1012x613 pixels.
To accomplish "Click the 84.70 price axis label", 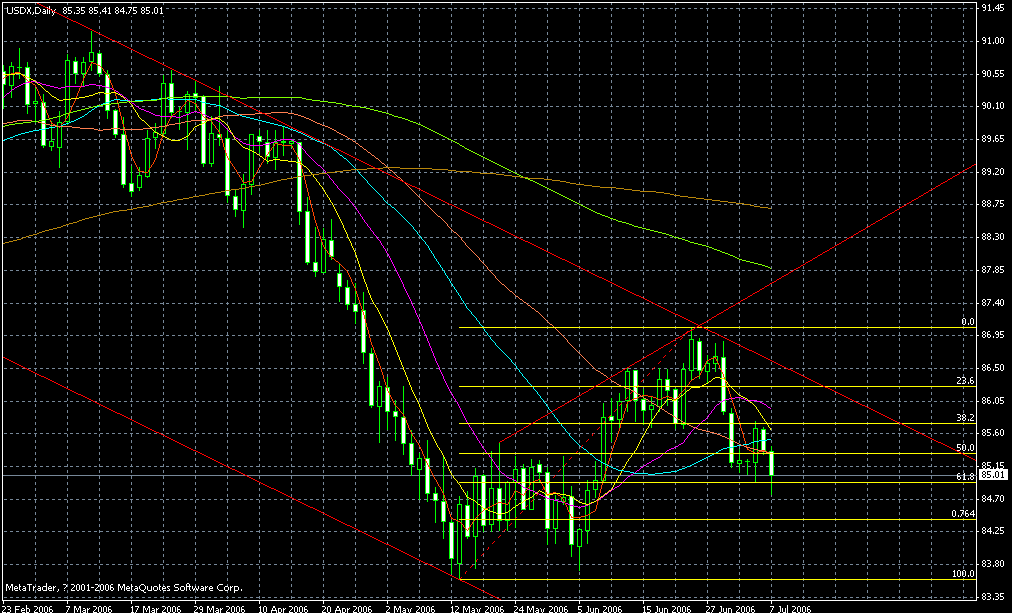I will click(993, 499).
